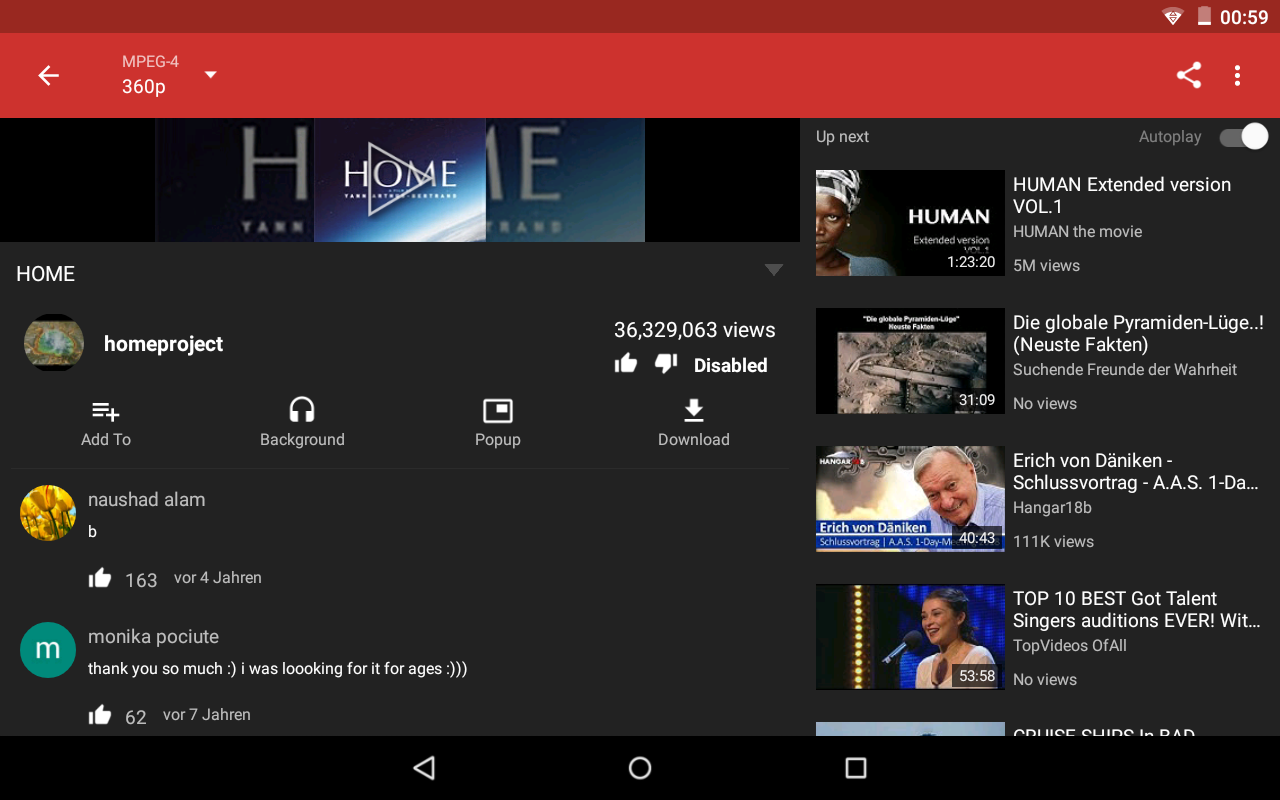Open the homeproject channel name

point(163,344)
